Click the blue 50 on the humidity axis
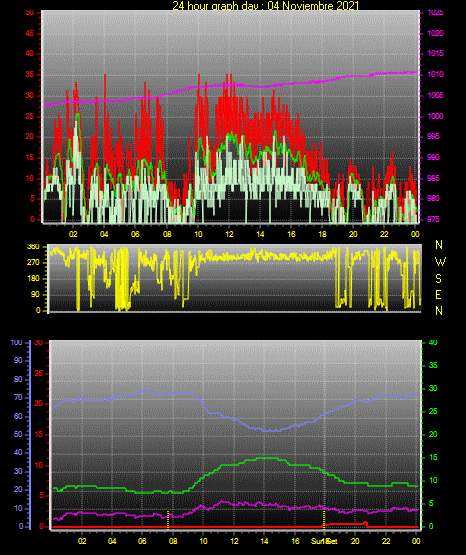The width and height of the screenshot is (466, 555). [x=18, y=434]
